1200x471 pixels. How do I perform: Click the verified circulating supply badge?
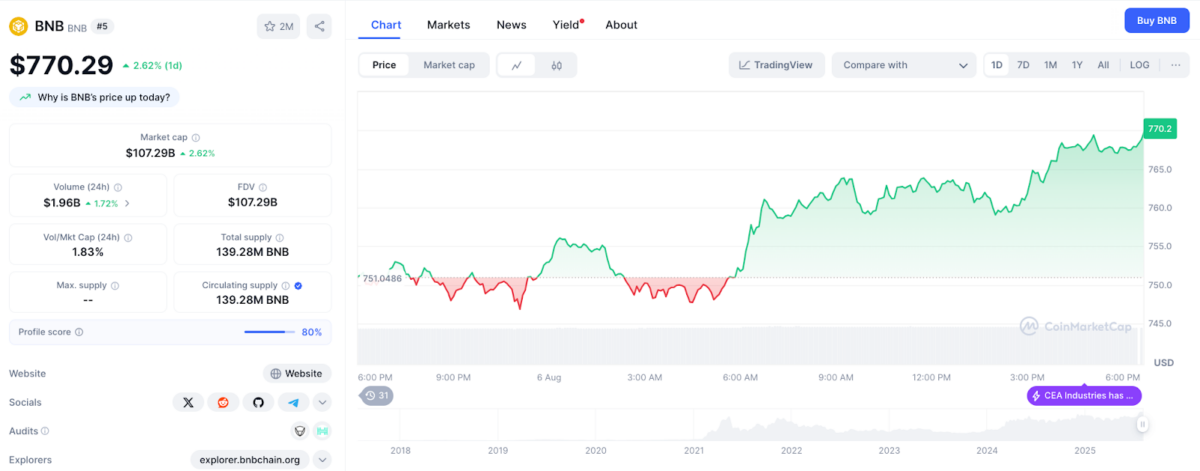point(299,285)
